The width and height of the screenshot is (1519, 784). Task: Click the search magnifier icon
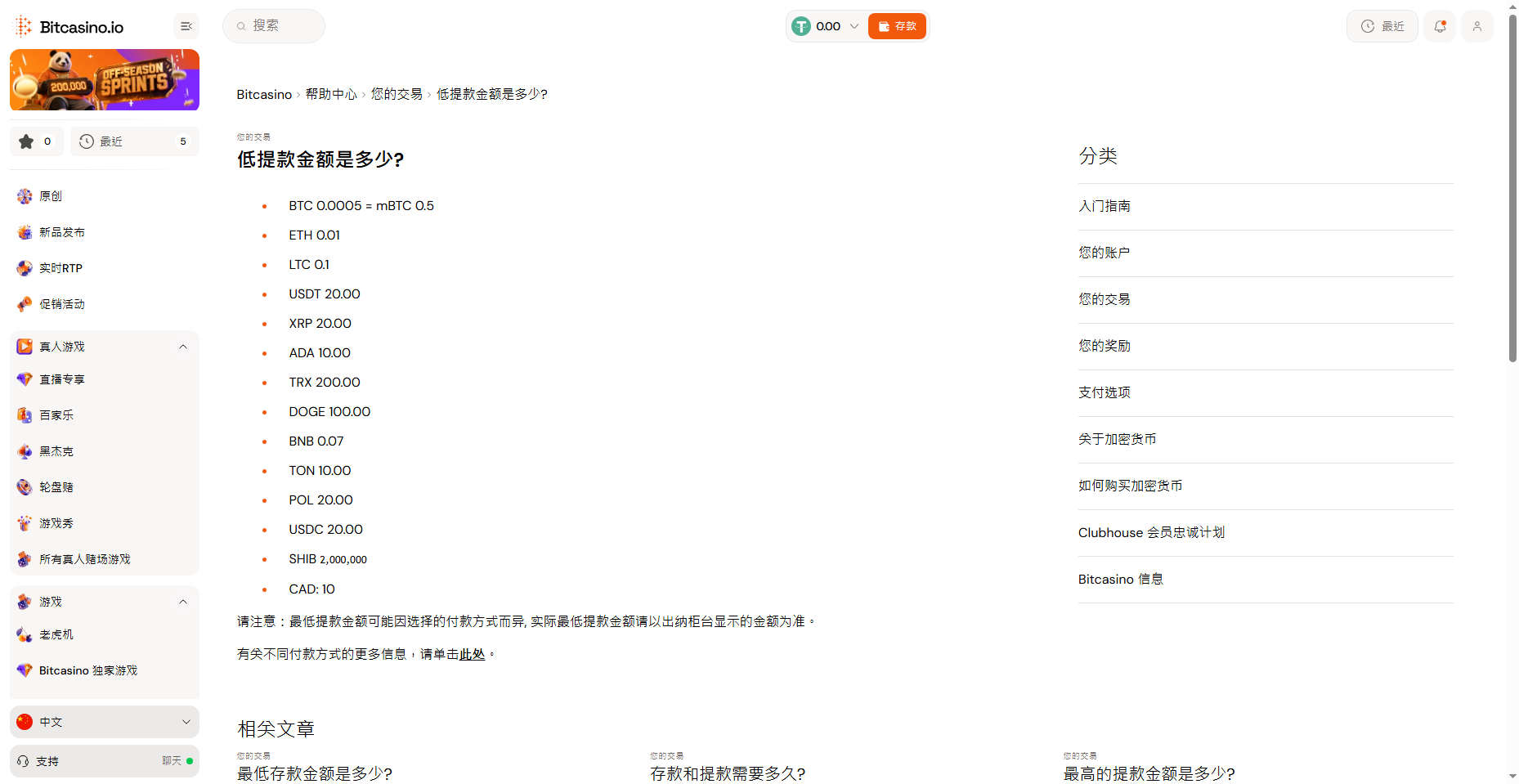pos(241,26)
